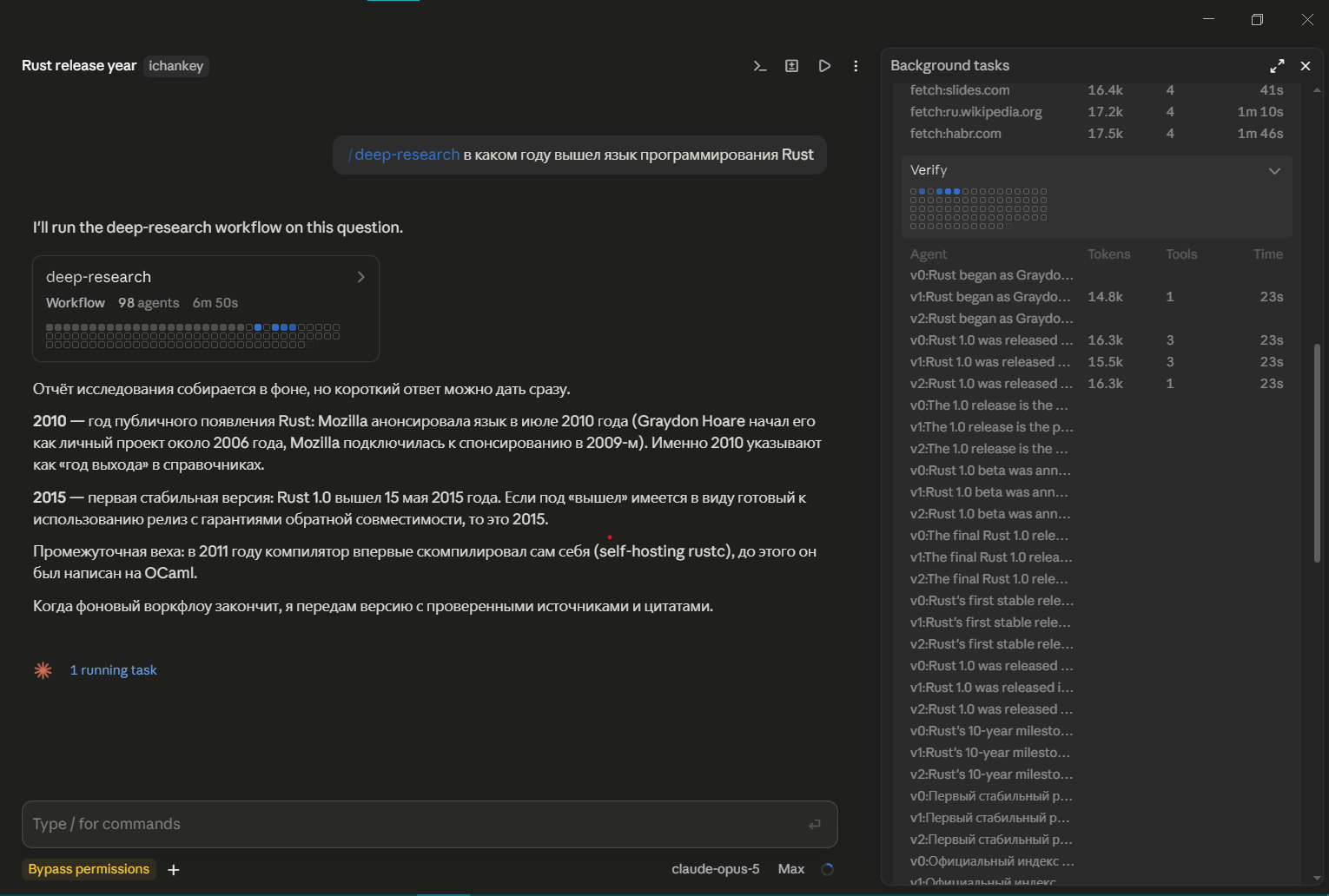Select the v1:Rust began as Graydo… row
This screenshot has height=896, width=1329.
coord(1097,297)
